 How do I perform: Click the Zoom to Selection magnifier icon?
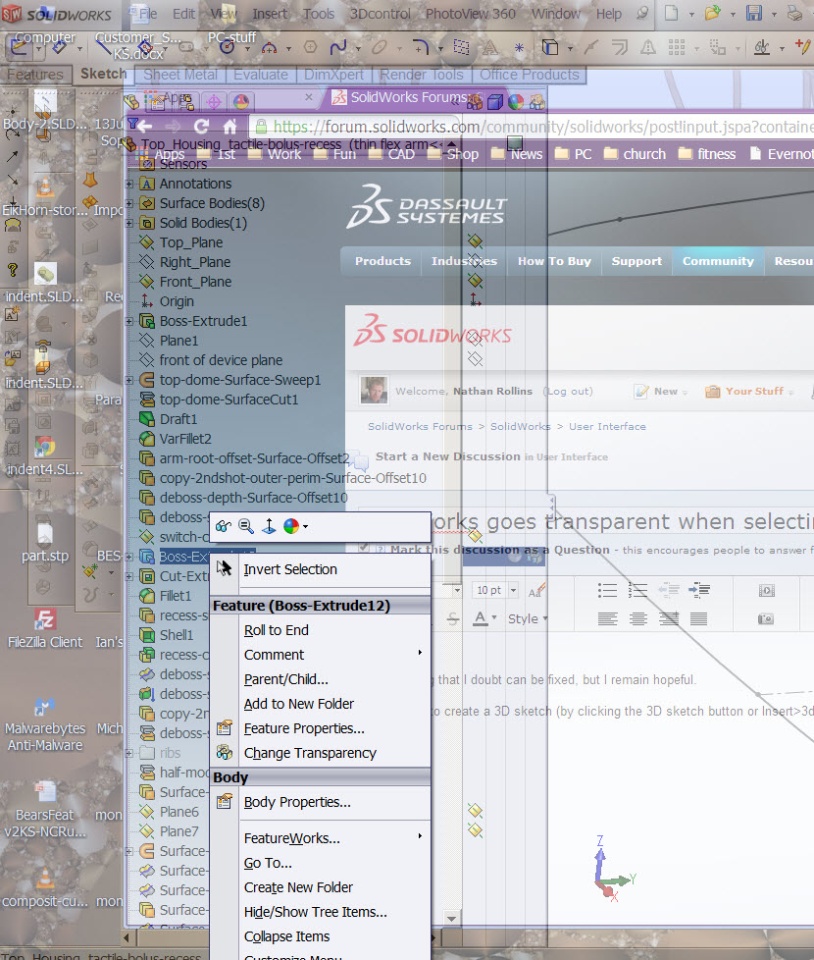(246, 526)
